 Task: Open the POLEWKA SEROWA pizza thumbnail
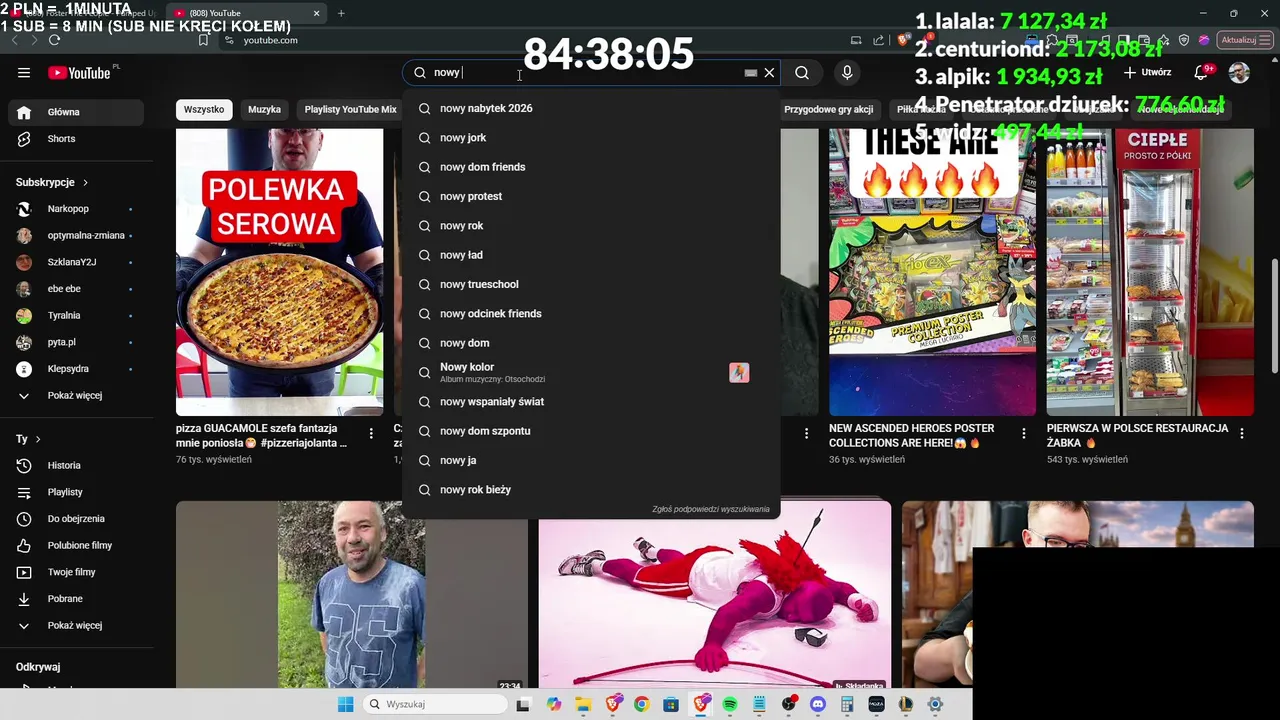(279, 272)
